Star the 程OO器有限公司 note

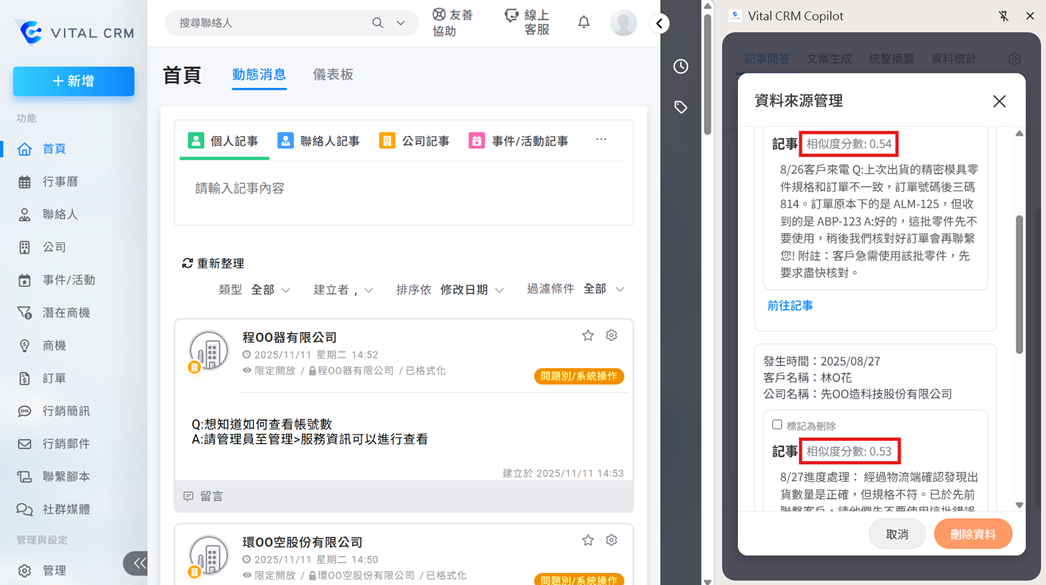pyautogui.click(x=588, y=336)
